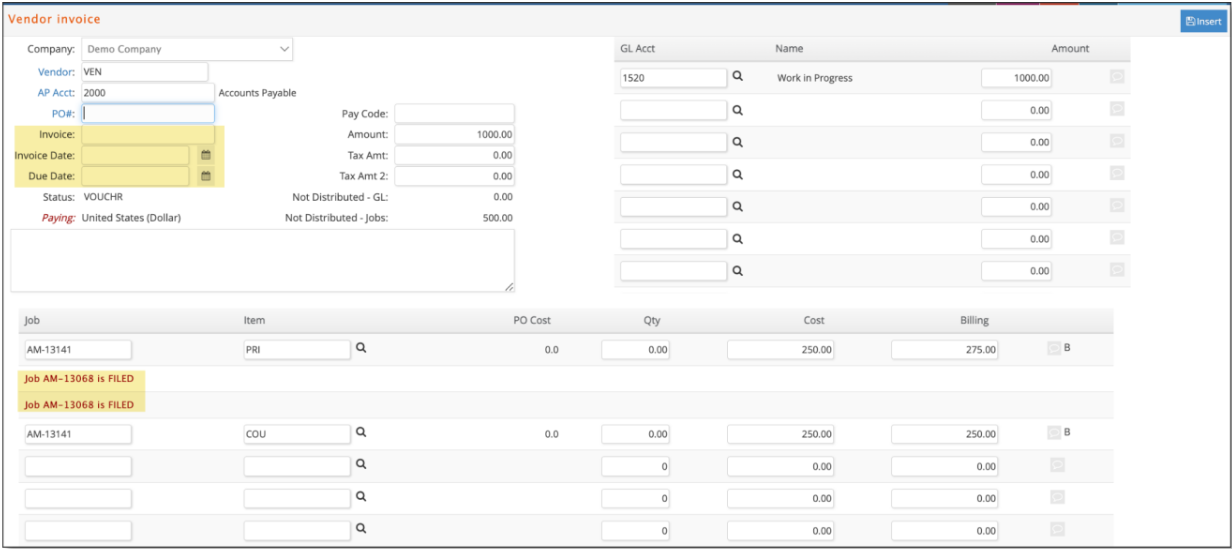Focus the Vendor field containing VEN
This screenshot has height=549, width=1232.
(x=144, y=72)
